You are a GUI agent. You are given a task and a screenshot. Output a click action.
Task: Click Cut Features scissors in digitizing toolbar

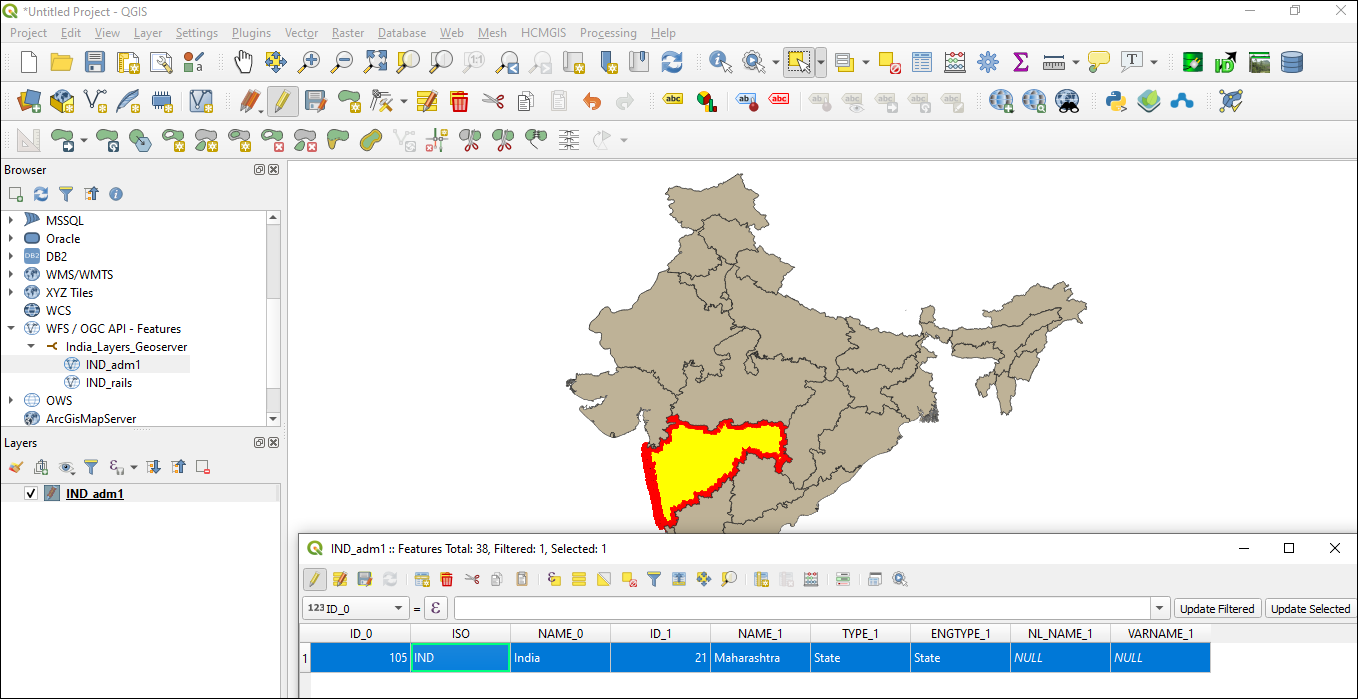(492, 100)
